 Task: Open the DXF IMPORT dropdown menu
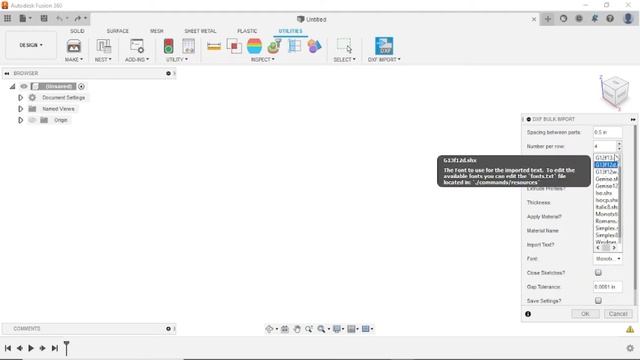[384, 60]
